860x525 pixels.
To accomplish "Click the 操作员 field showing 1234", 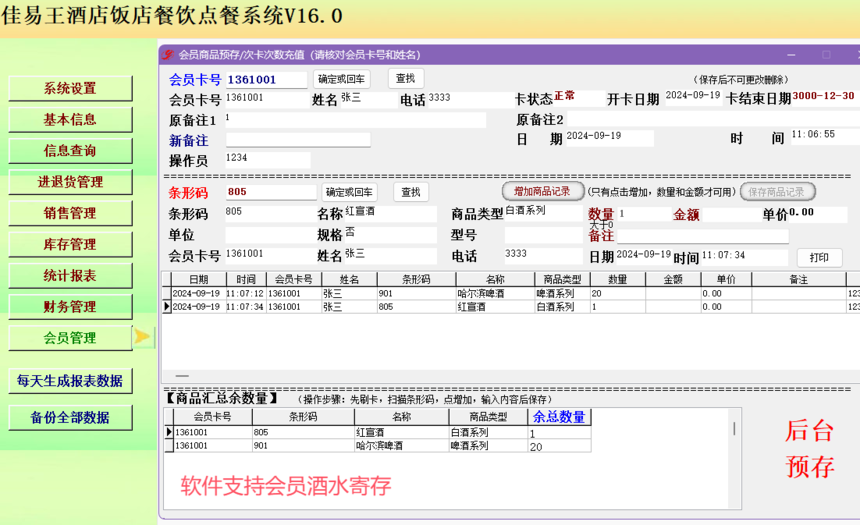I will (x=268, y=160).
